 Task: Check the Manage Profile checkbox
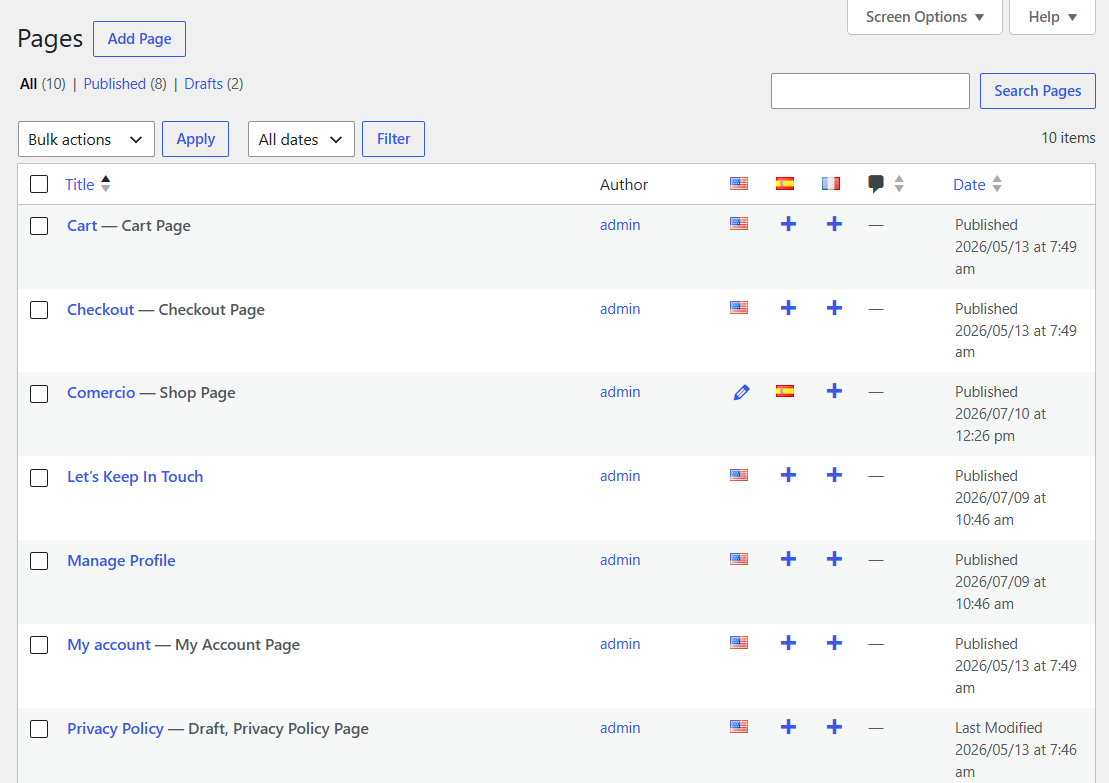(x=39, y=561)
